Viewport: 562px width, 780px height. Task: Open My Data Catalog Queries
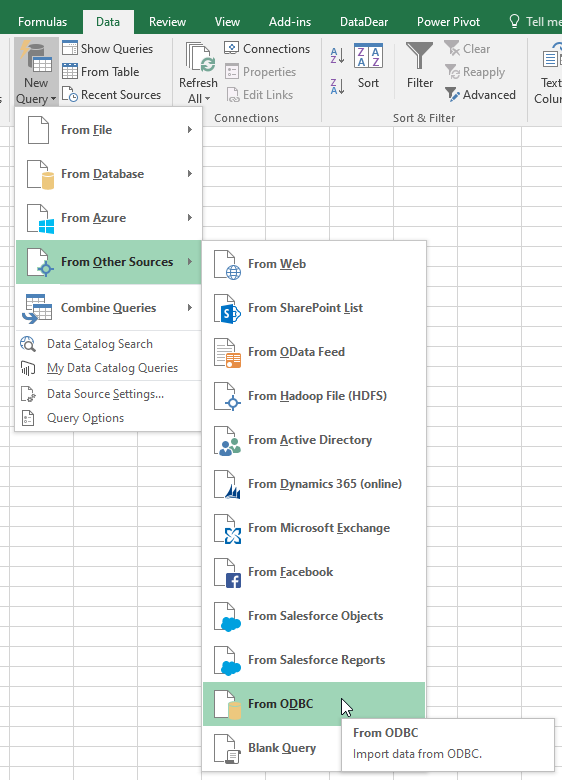click(x=108, y=368)
